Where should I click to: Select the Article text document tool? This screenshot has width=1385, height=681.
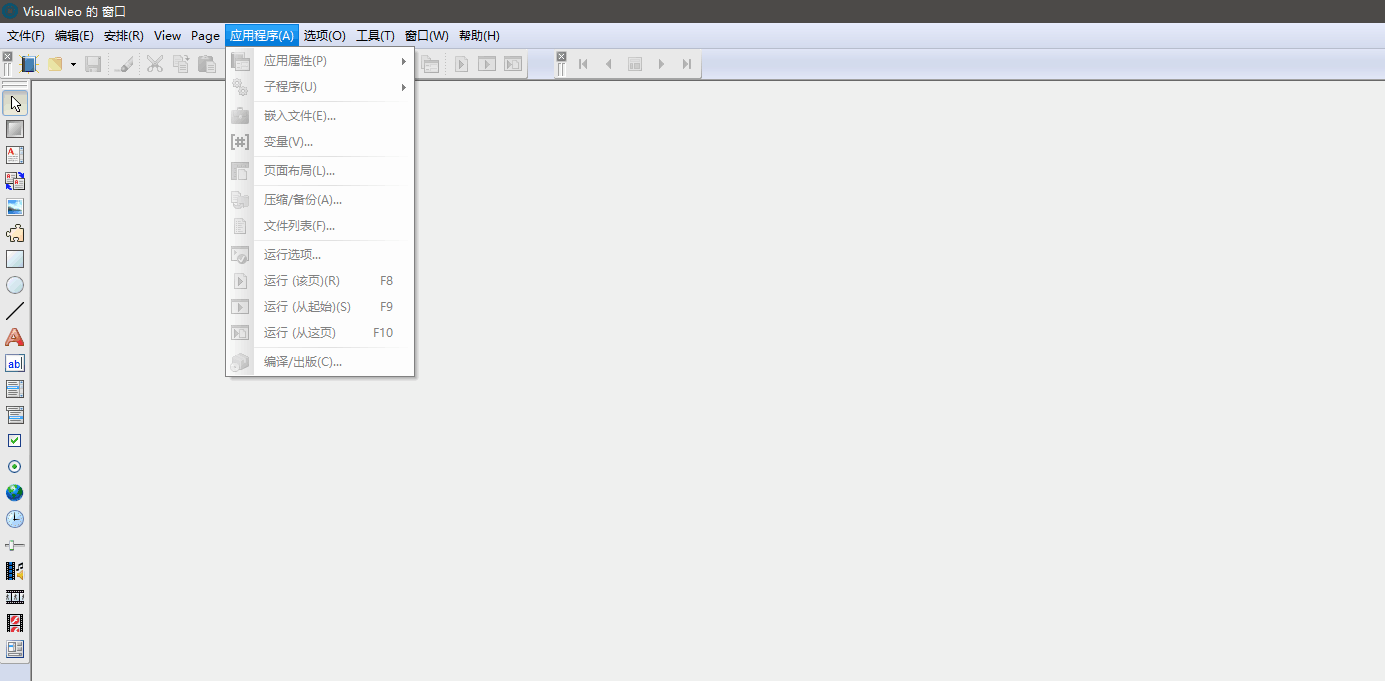click(15, 155)
